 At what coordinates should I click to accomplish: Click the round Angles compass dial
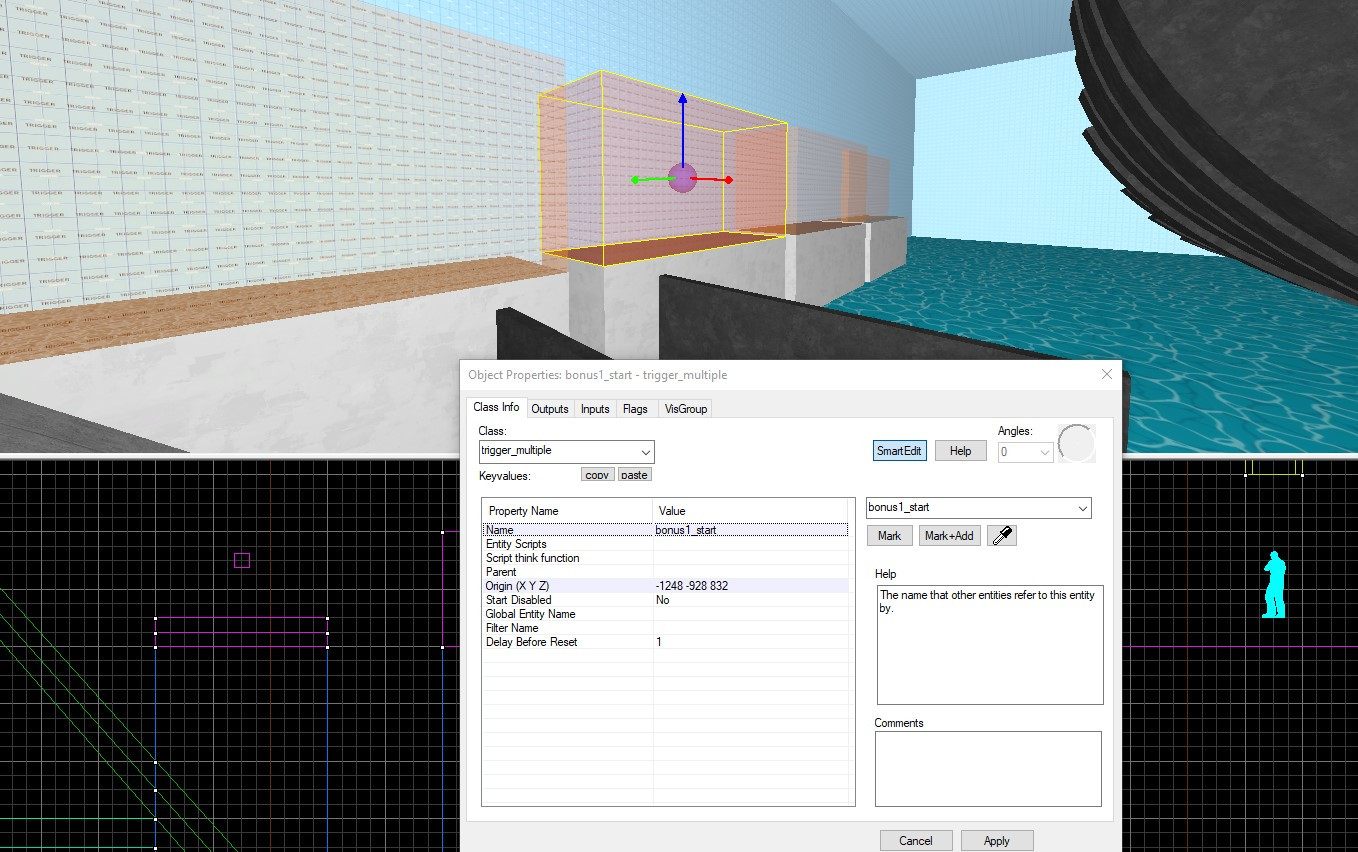click(1076, 443)
